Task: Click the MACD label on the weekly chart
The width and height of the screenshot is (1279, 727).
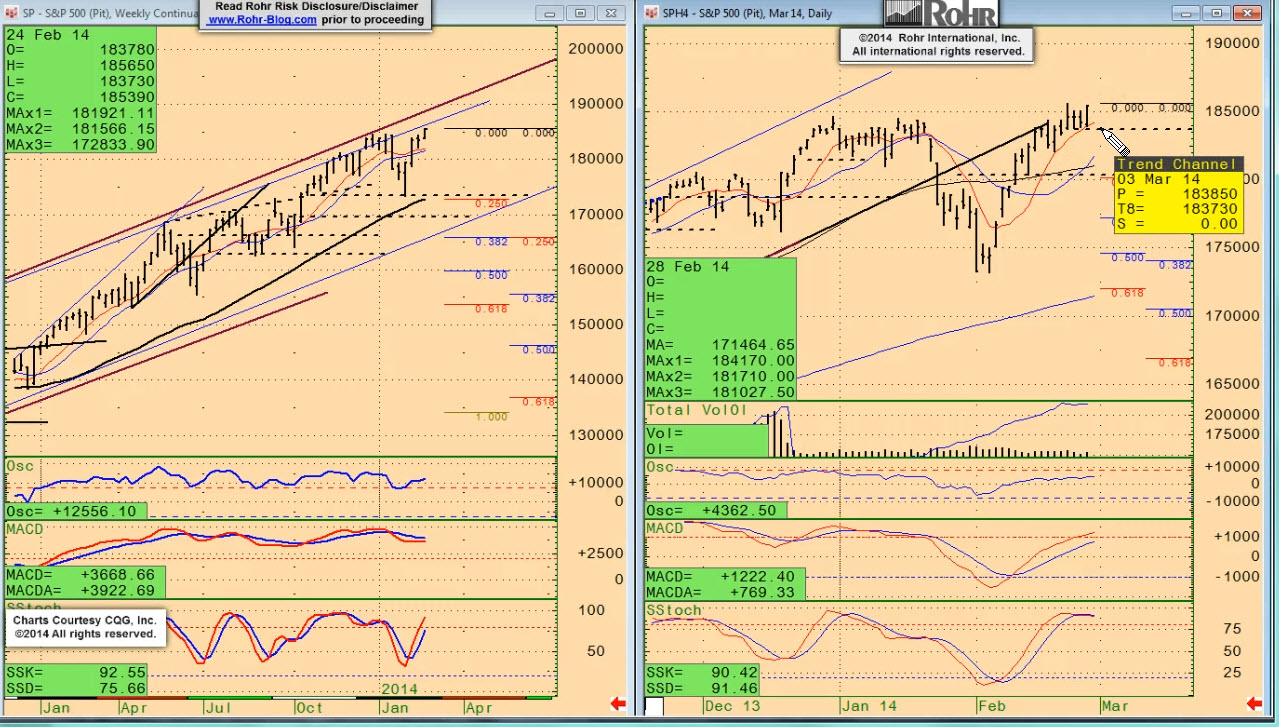Action: point(25,528)
